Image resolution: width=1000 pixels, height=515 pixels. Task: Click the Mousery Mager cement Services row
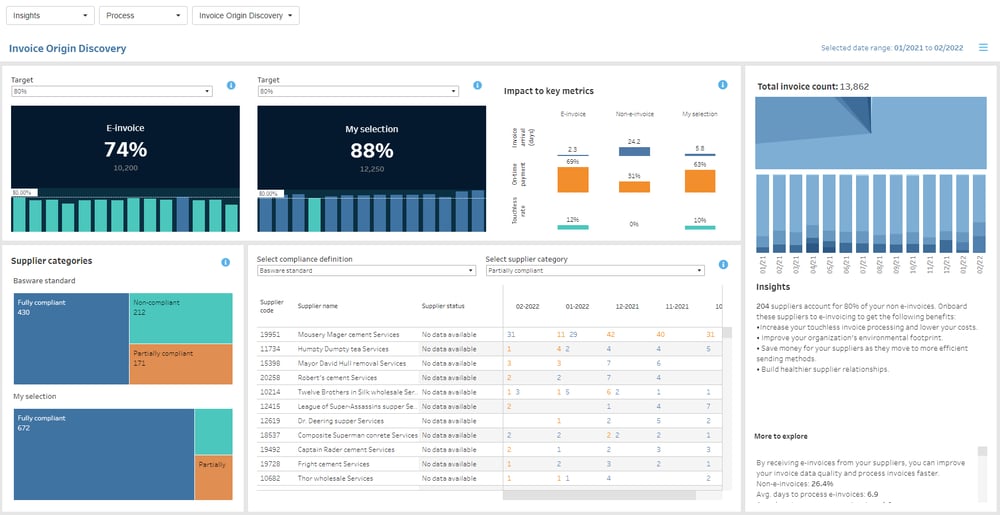[x=490, y=335]
